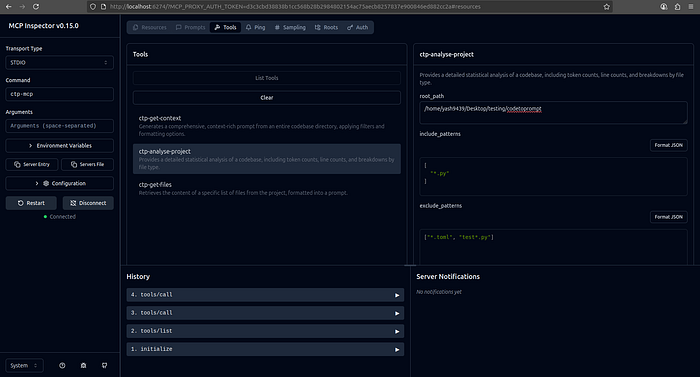
Task: Go back with browser back arrow
Action: (x=8, y=7)
